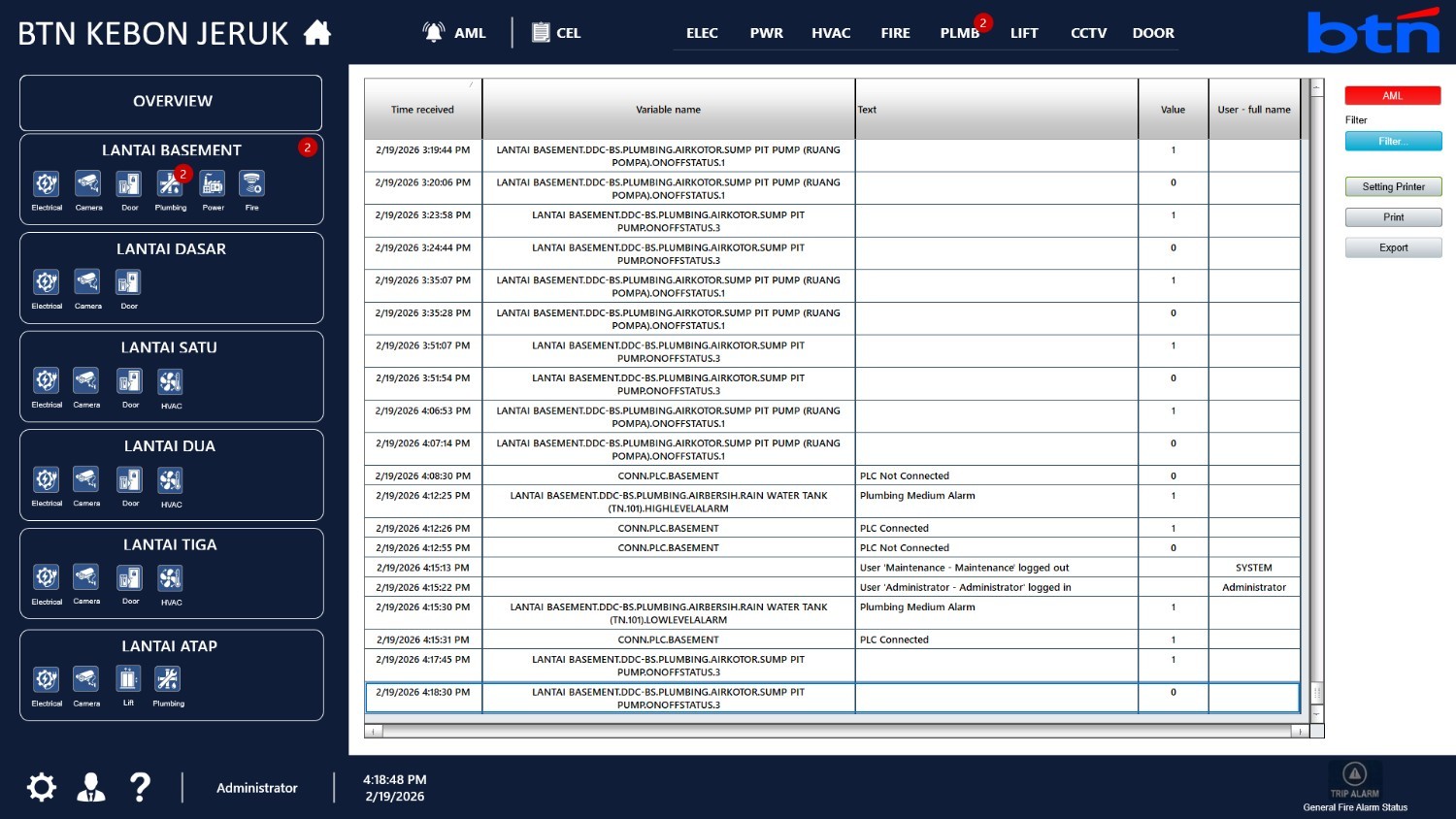1456x819 pixels.
Task: Open Setting Printer
Action: [1393, 186]
